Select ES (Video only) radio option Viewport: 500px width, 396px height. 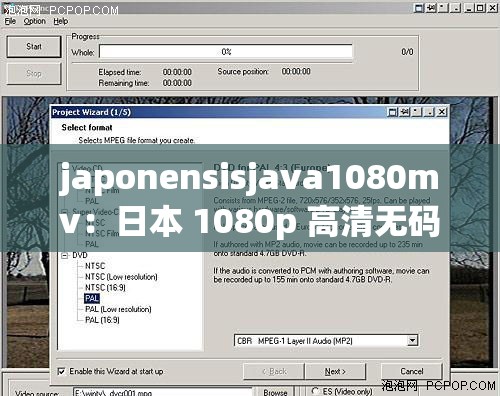pyautogui.click(x=315, y=391)
